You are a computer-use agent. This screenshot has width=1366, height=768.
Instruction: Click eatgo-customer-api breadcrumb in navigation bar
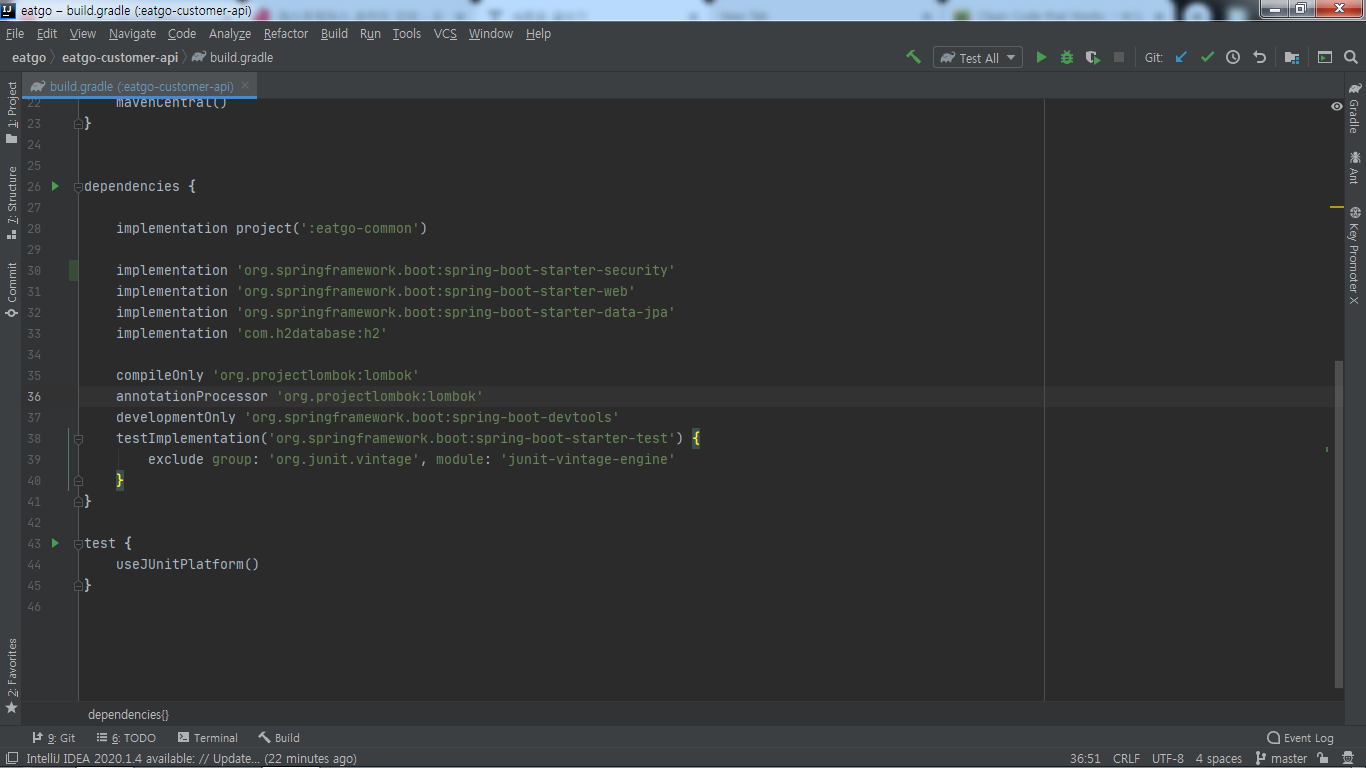click(120, 58)
